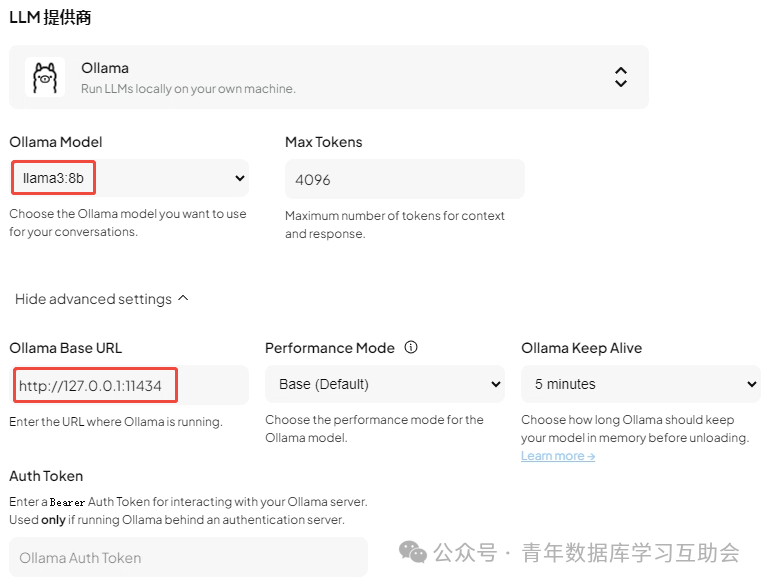Screen dimensions: 764x583
Task: Focus the Ollama Auth Token input field
Action: coord(188,558)
